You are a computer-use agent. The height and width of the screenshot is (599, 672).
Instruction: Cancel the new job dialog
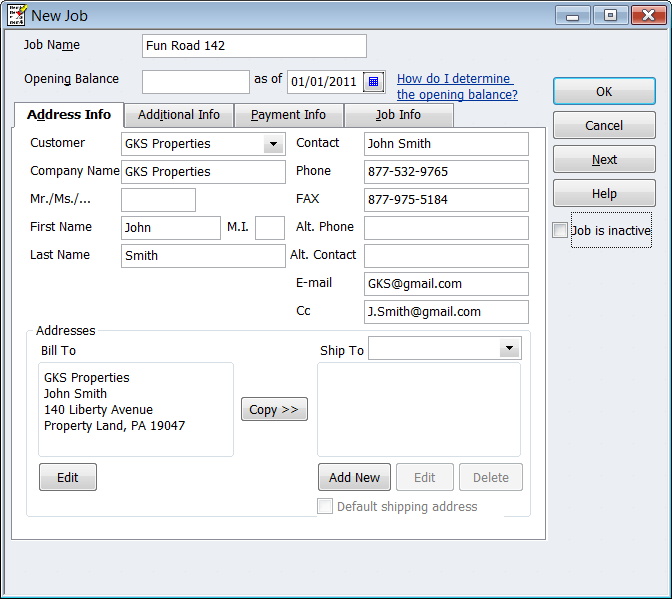tap(603, 125)
